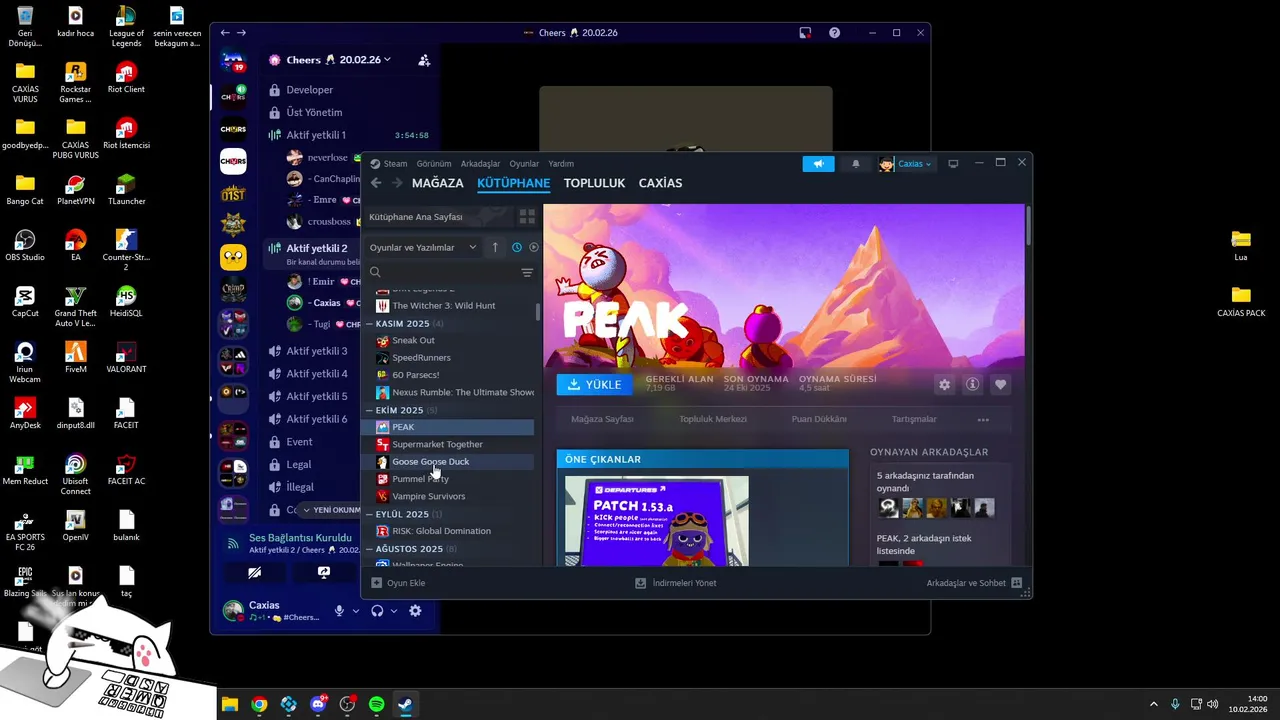The width and height of the screenshot is (1280, 720).
Task: Click the library search field
Action: [x=442, y=272]
